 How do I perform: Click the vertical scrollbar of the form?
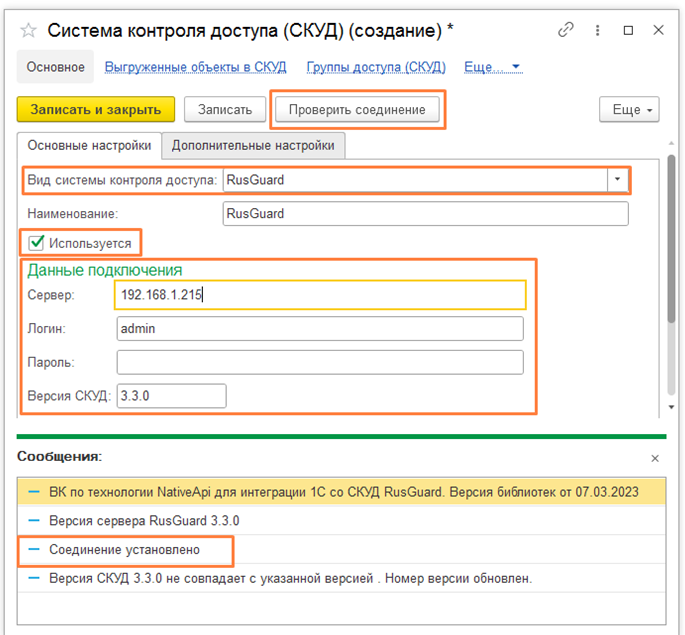point(671,250)
